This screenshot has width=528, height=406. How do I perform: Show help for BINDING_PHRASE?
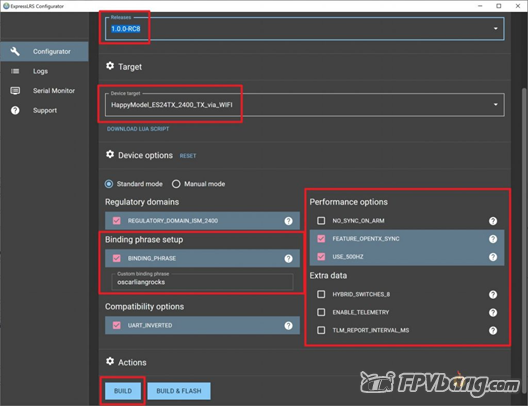pyautogui.click(x=288, y=259)
